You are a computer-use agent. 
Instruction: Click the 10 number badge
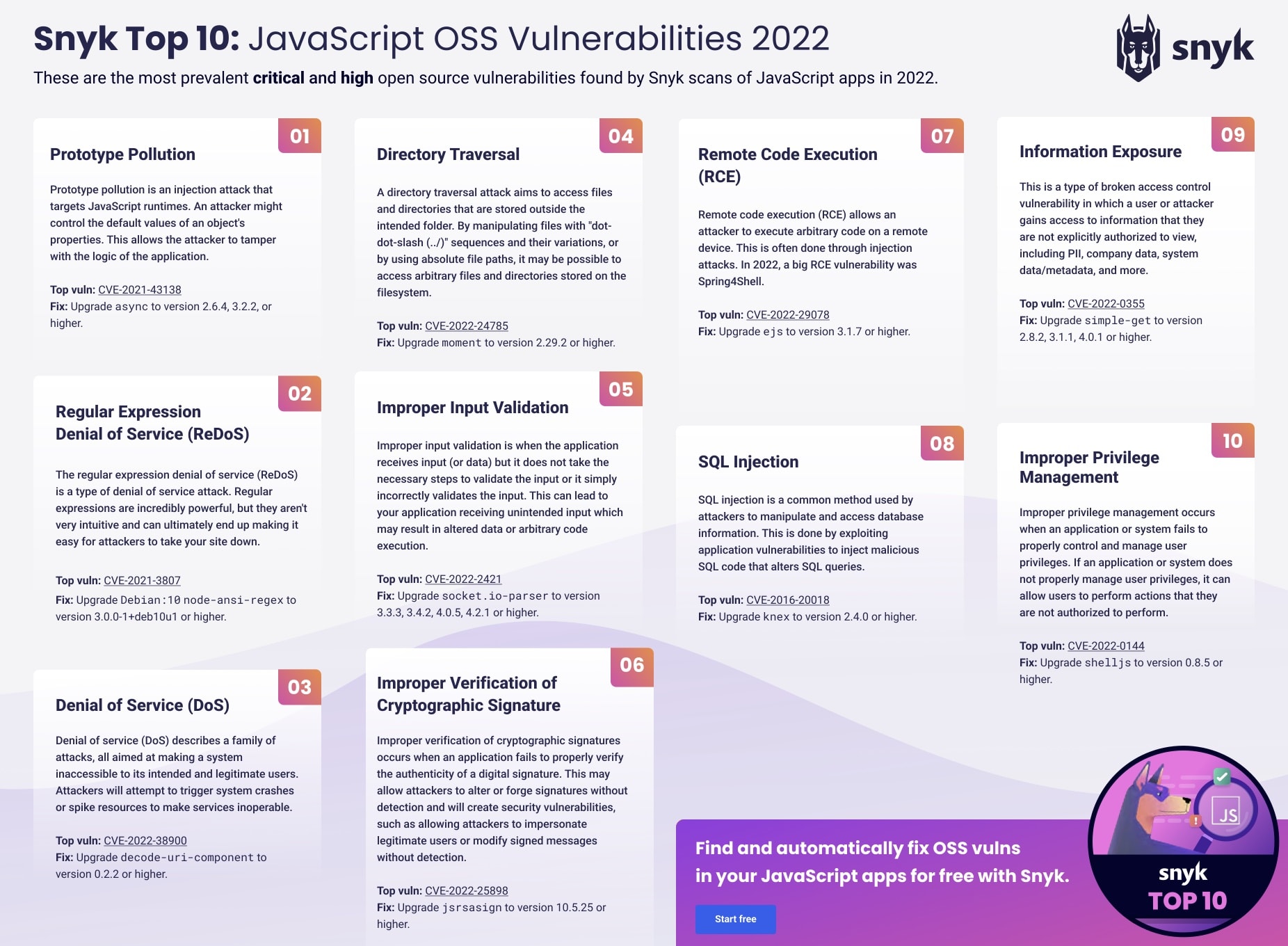click(x=1233, y=440)
